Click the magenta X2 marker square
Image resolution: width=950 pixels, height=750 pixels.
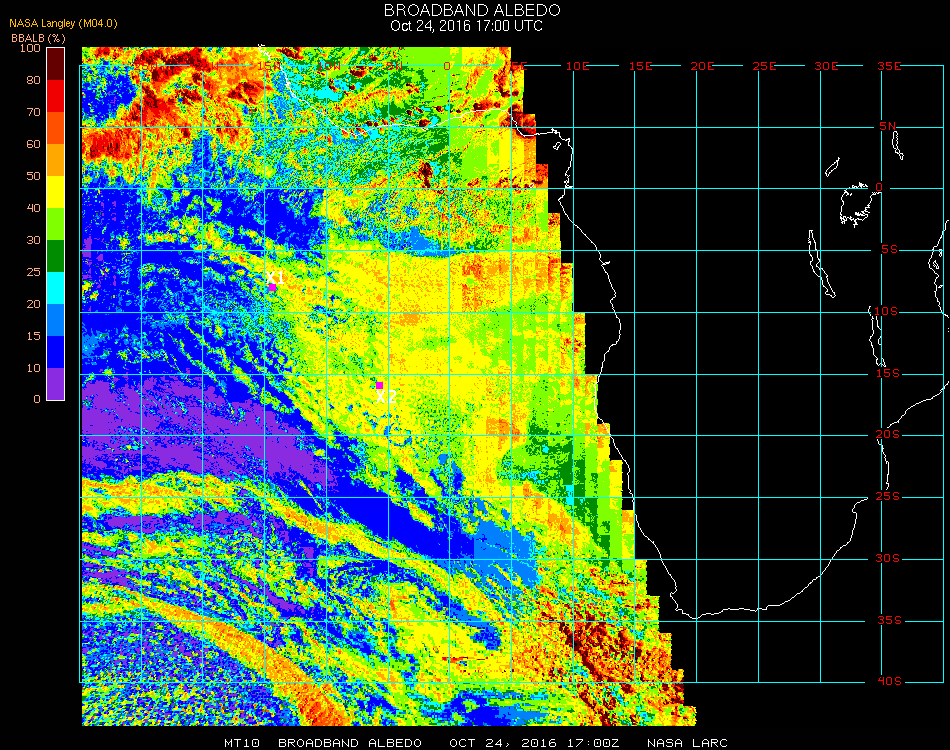pyautogui.click(x=379, y=385)
